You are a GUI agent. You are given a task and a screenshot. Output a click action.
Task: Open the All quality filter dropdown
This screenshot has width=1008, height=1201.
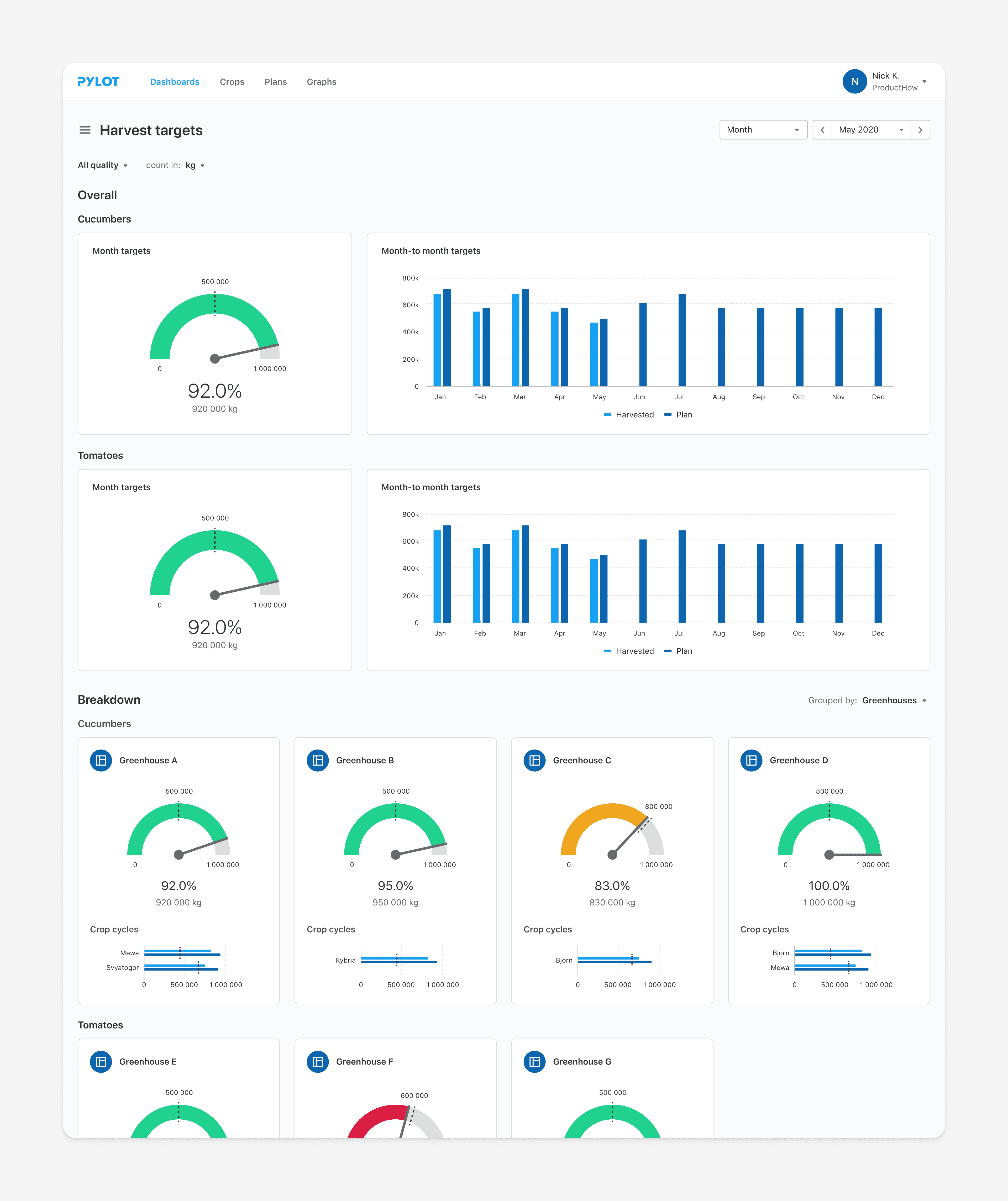coord(102,165)
